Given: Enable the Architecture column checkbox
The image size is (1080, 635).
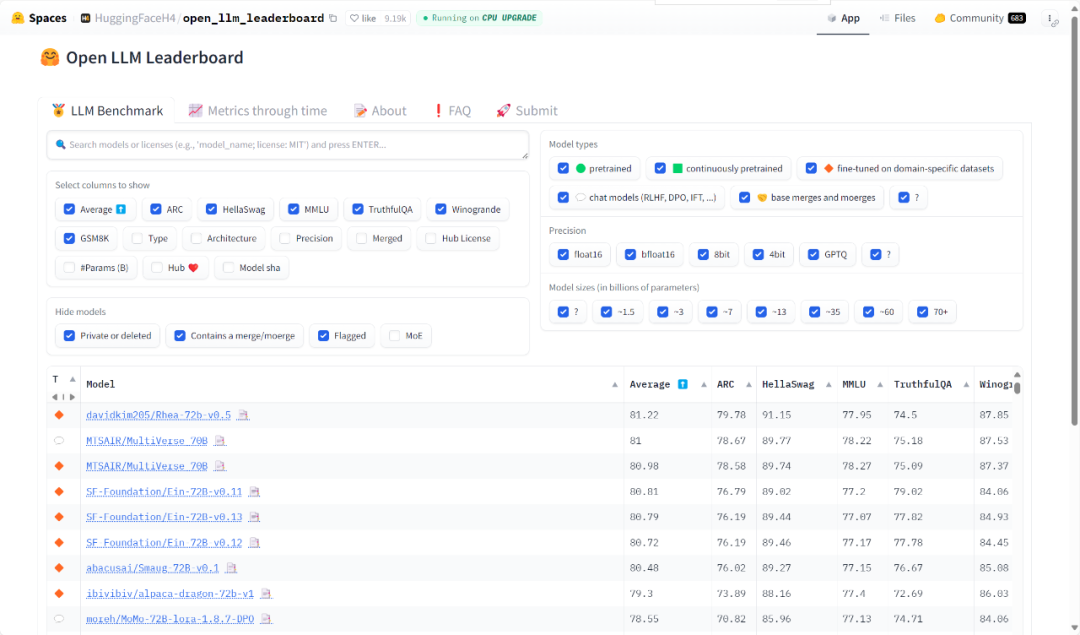Looking at the screenshot, I should 196,238.
